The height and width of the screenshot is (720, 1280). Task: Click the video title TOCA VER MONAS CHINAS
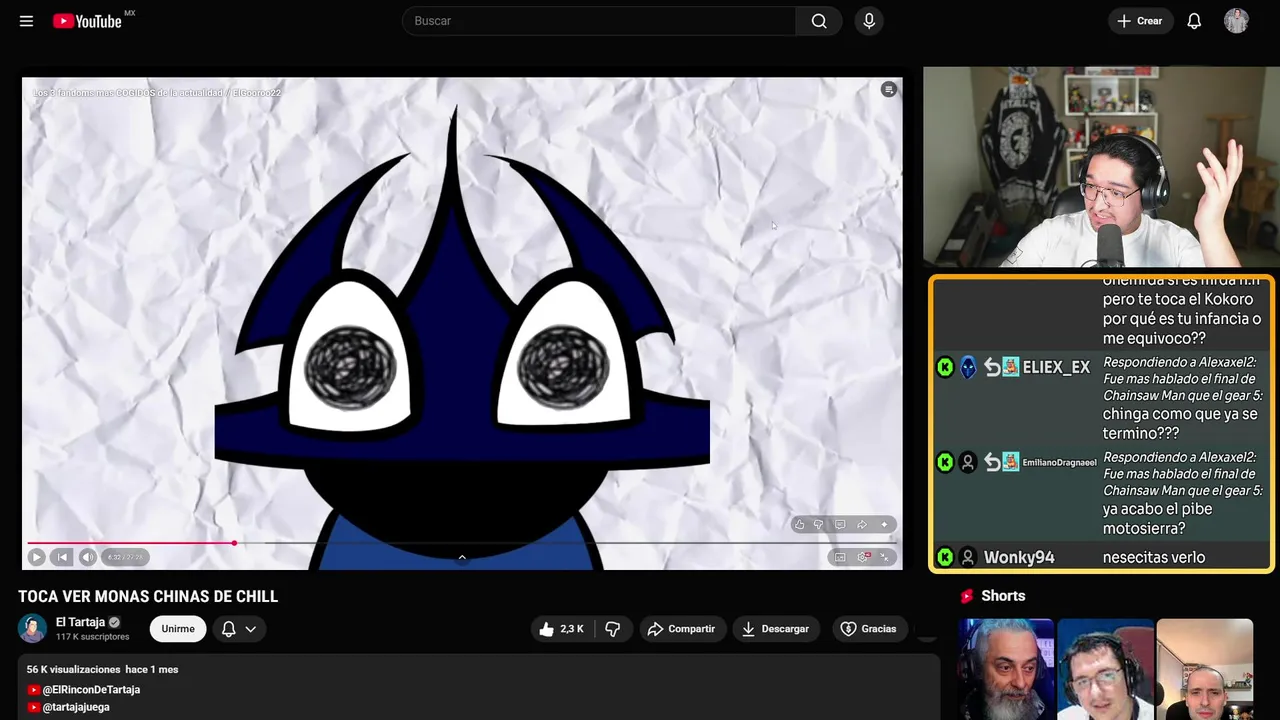tap(148, 596)
